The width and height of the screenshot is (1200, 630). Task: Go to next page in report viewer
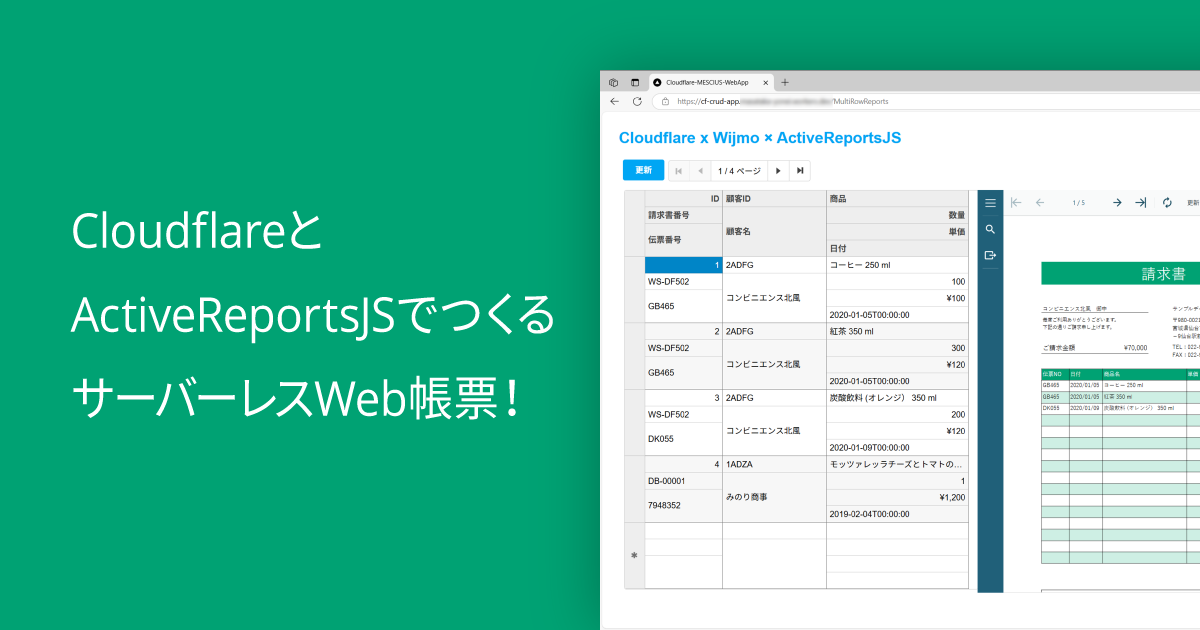(x=1118, y=203)
